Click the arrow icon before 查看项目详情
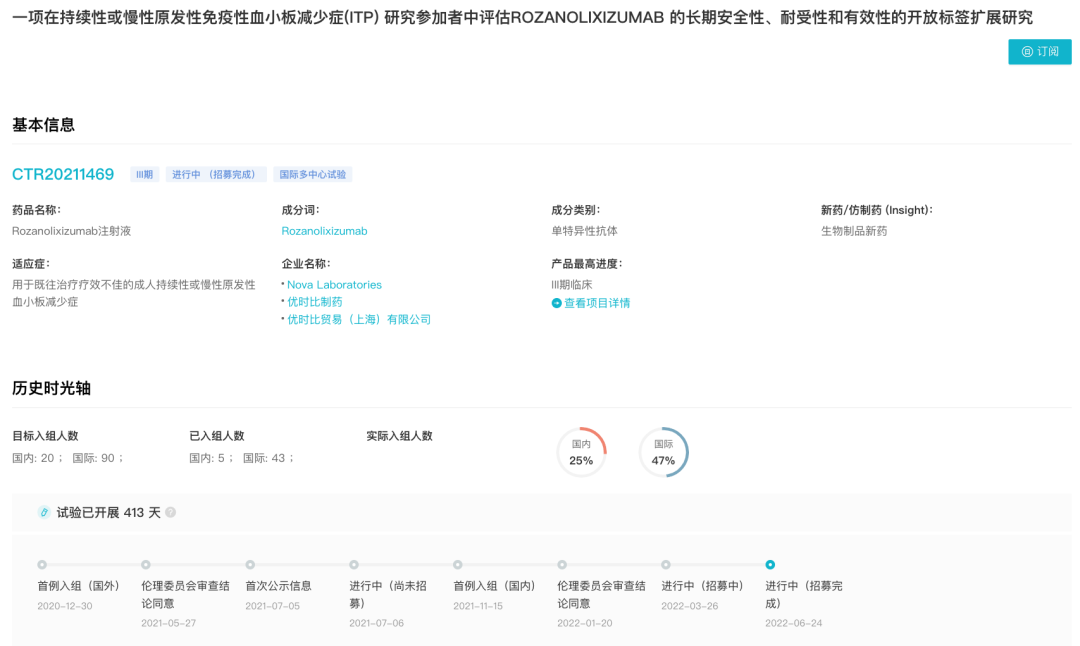The image size is (1080, 646). click(x=557, y=303)
